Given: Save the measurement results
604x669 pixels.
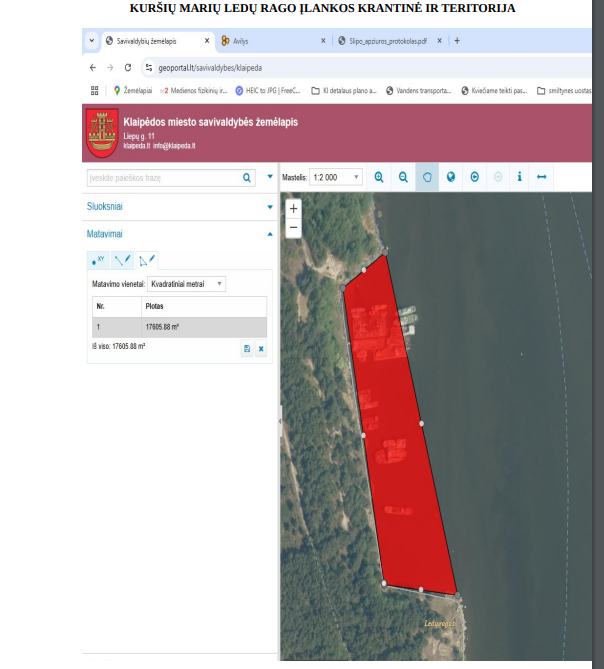Looking at the screenshot, I should point(247,348).
